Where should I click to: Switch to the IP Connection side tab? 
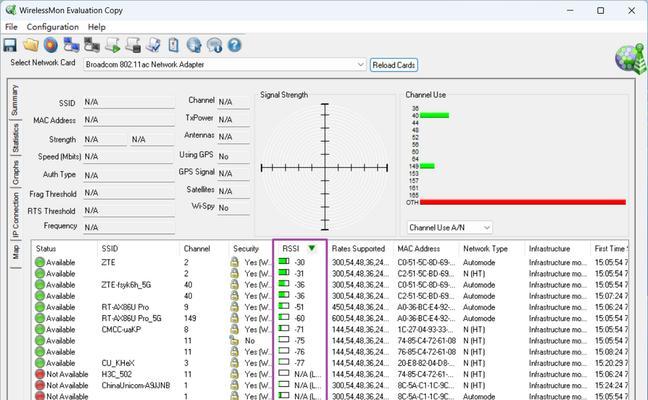[x=15, y=215]
